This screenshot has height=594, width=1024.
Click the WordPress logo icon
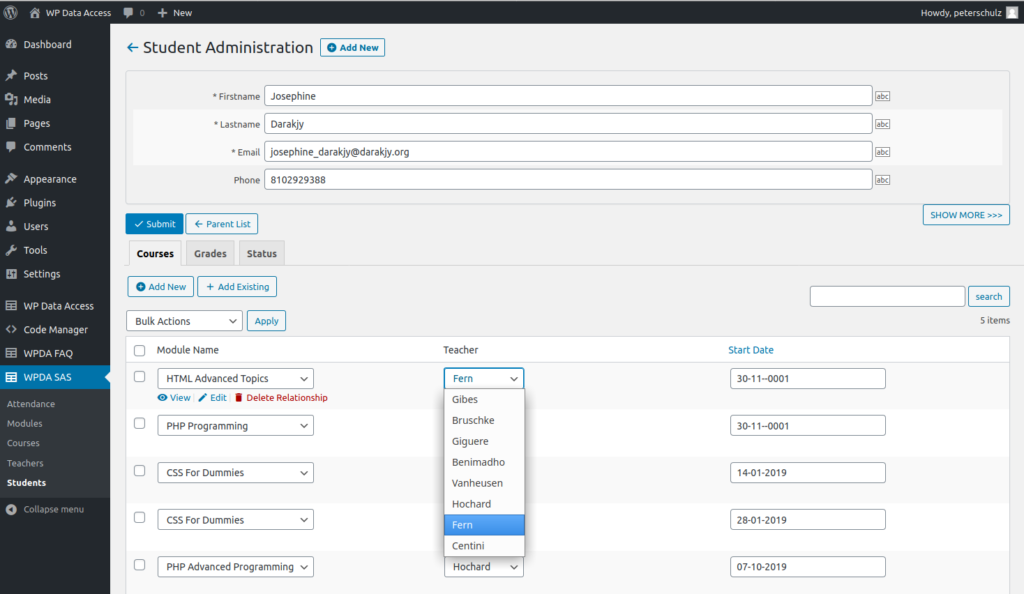(x=10, y=12)
